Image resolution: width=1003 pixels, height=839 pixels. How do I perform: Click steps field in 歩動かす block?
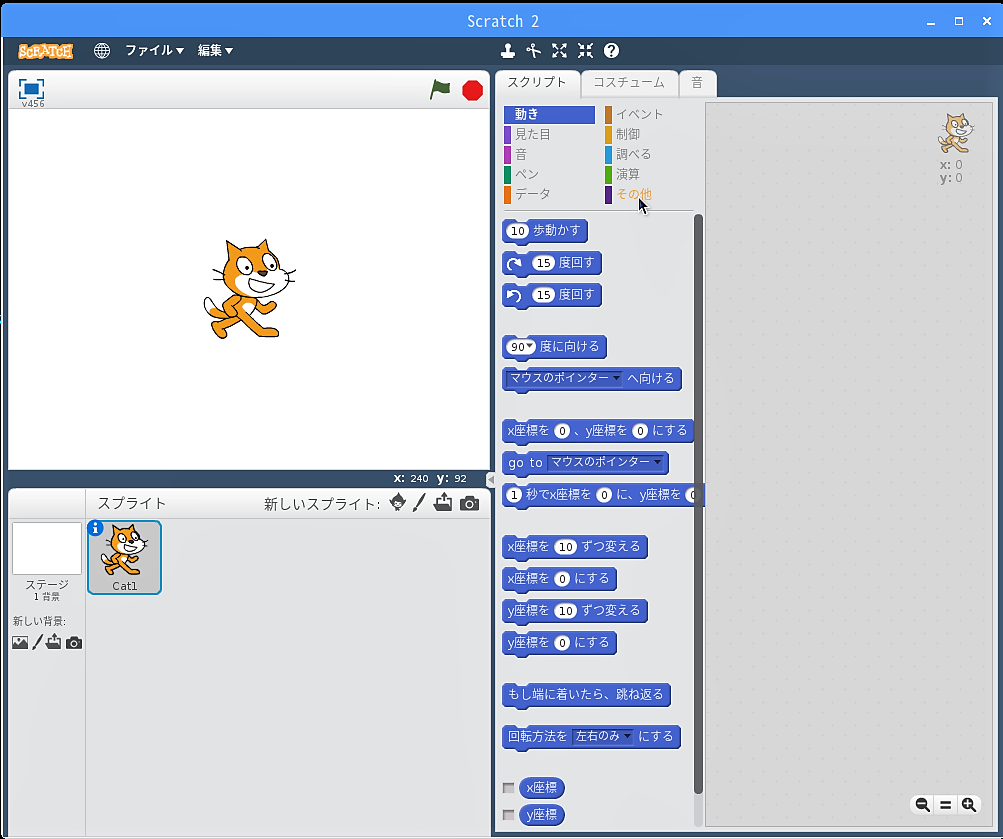(518, 231)
